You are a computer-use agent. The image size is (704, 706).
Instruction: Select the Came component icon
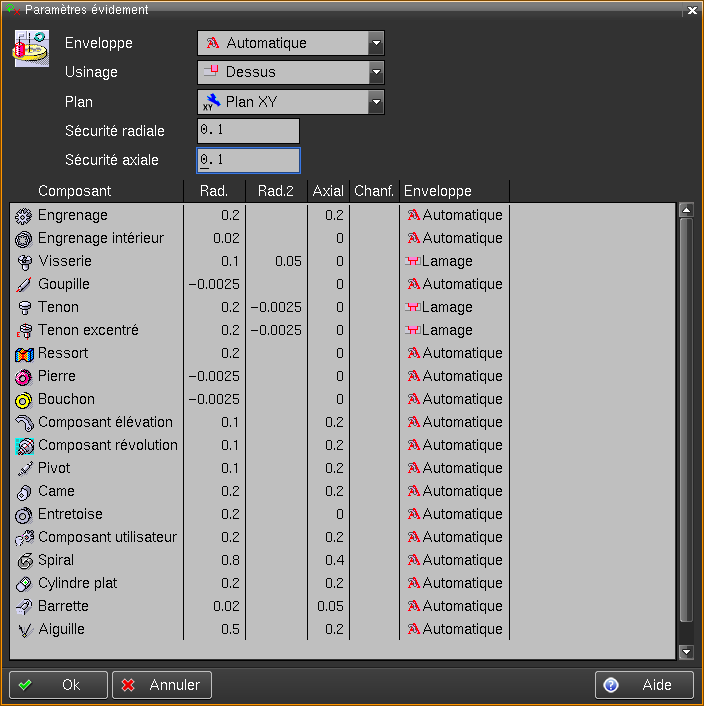pyautogui.click(x=23, y=492)
